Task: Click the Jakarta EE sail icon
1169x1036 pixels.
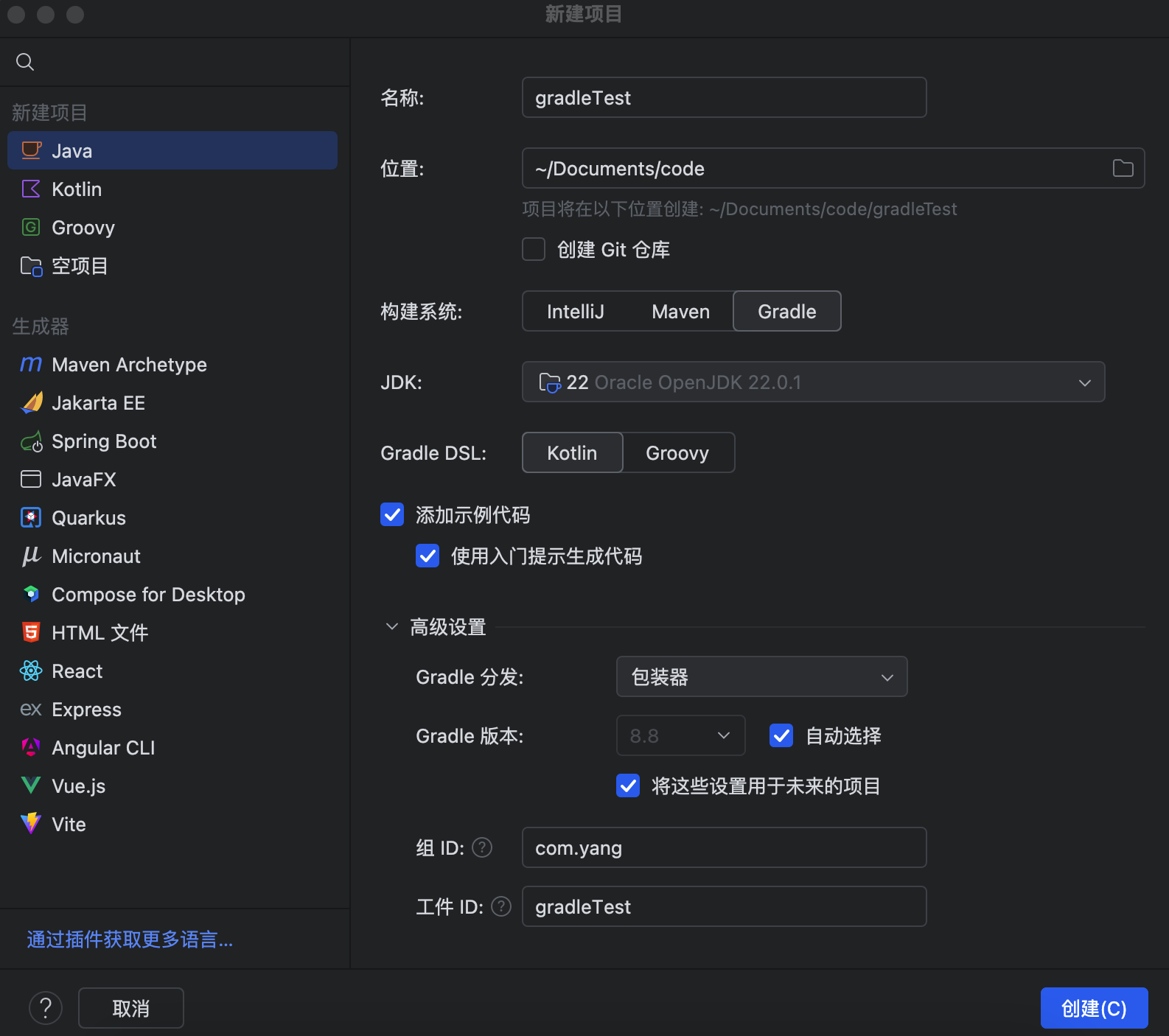Action: click(31, 402)
